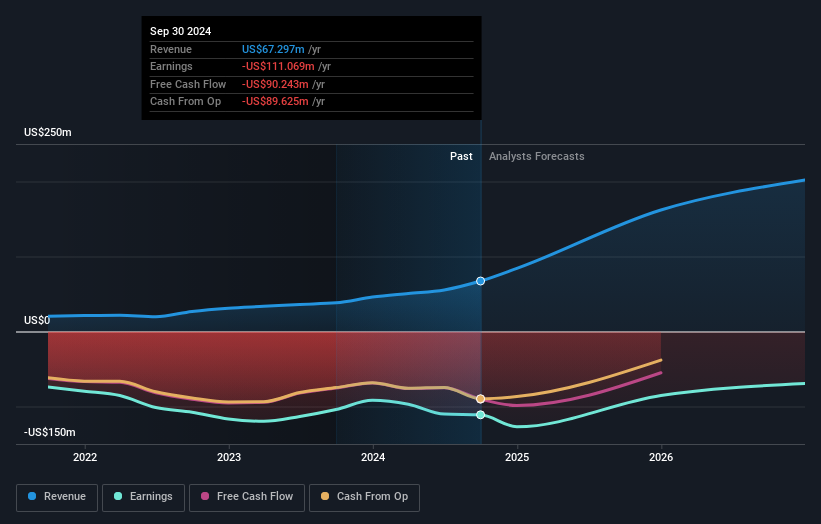The height and width of the screenshot is (524, 821).
Task: Click the 2023 x-axis label
Action: 229,457
